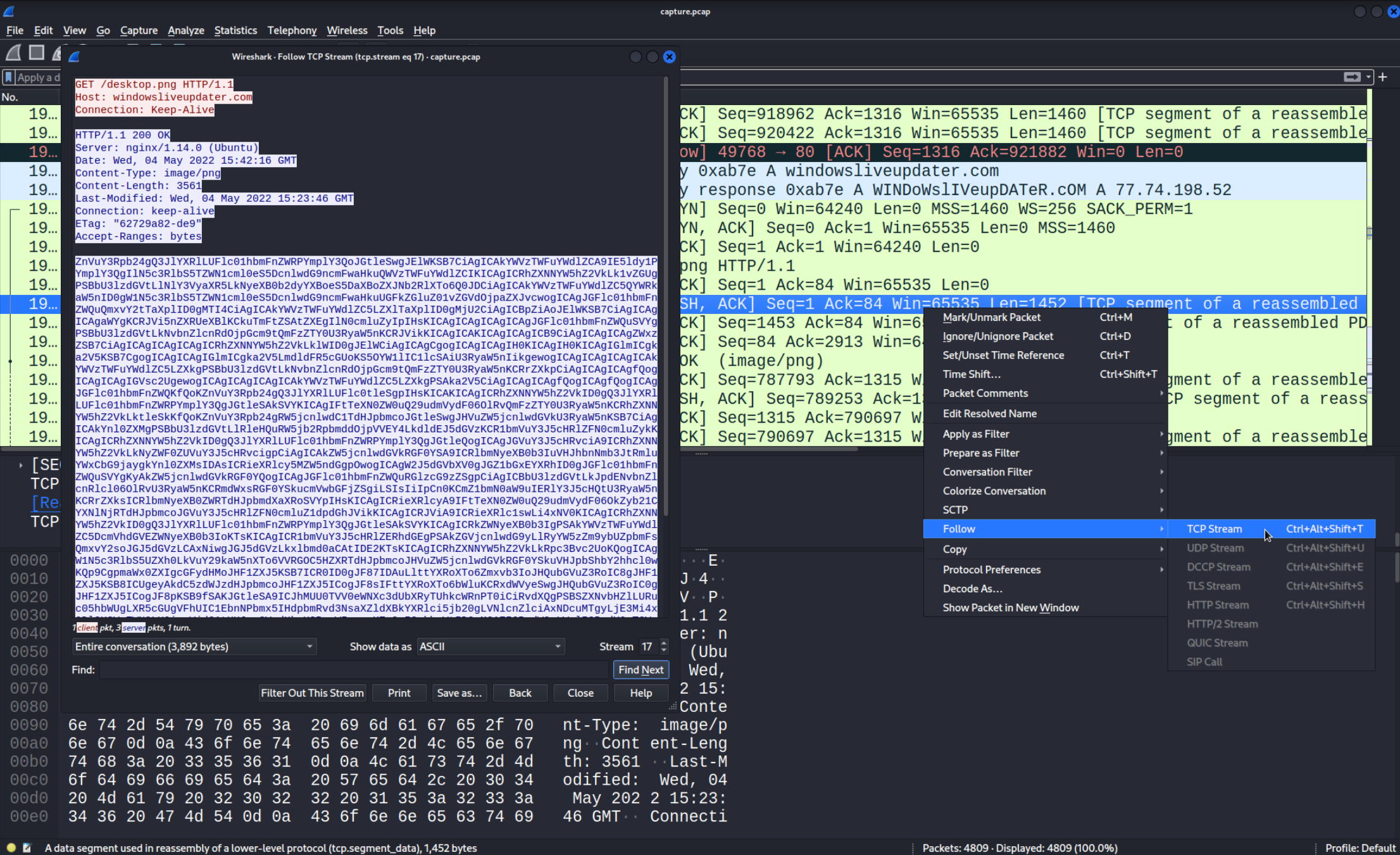
Task: Increment the Stream number stepper
Action: (664, 642)
